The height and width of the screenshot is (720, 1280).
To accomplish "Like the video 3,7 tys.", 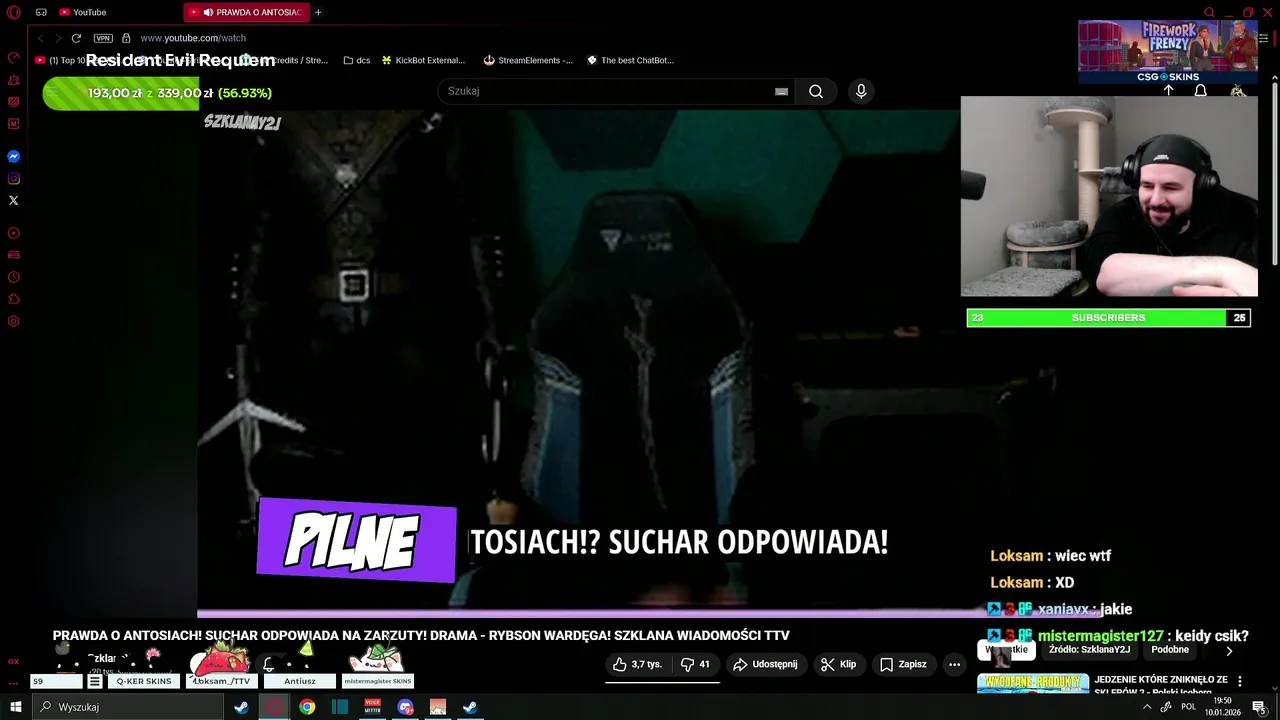I will pyautogui.click(x=637, y=664).
